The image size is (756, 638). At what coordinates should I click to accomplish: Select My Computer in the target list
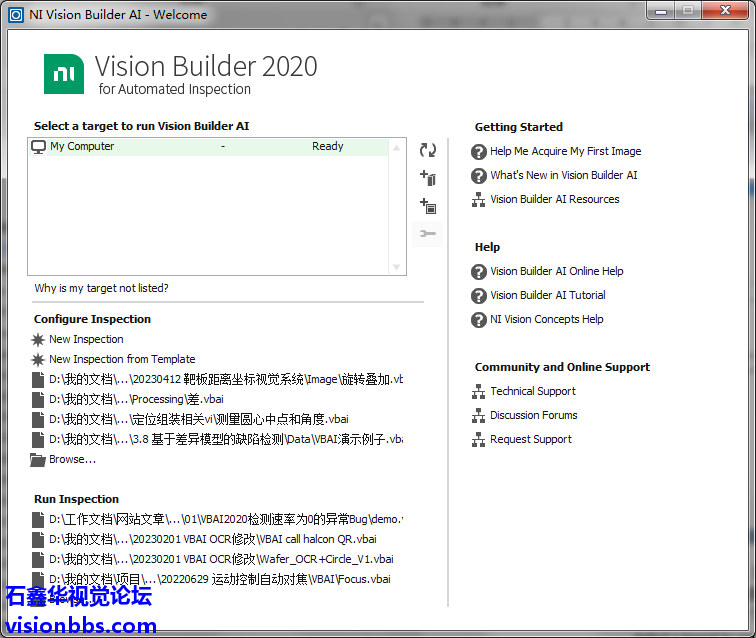click(x=82, y=147)
